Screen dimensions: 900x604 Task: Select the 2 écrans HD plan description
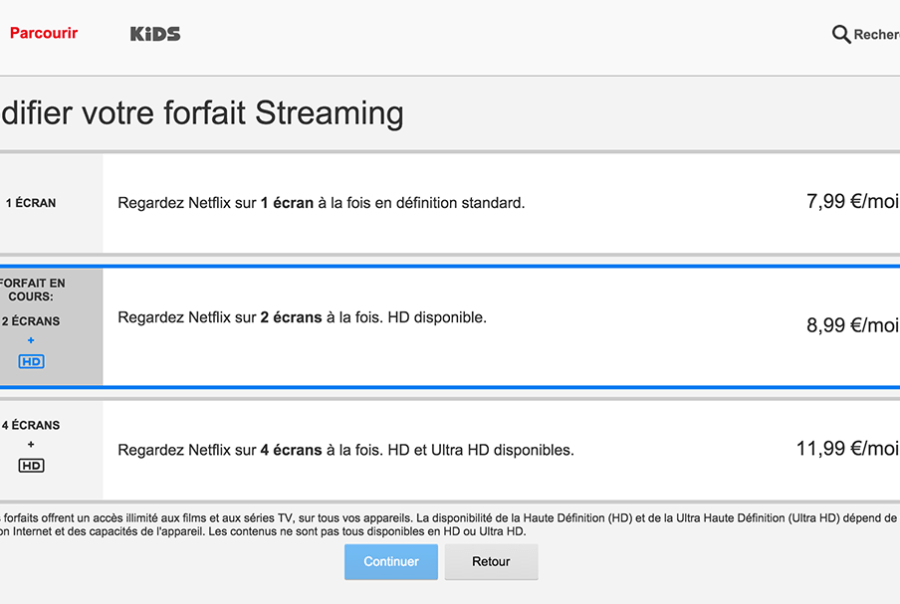[x=302, y=318]
